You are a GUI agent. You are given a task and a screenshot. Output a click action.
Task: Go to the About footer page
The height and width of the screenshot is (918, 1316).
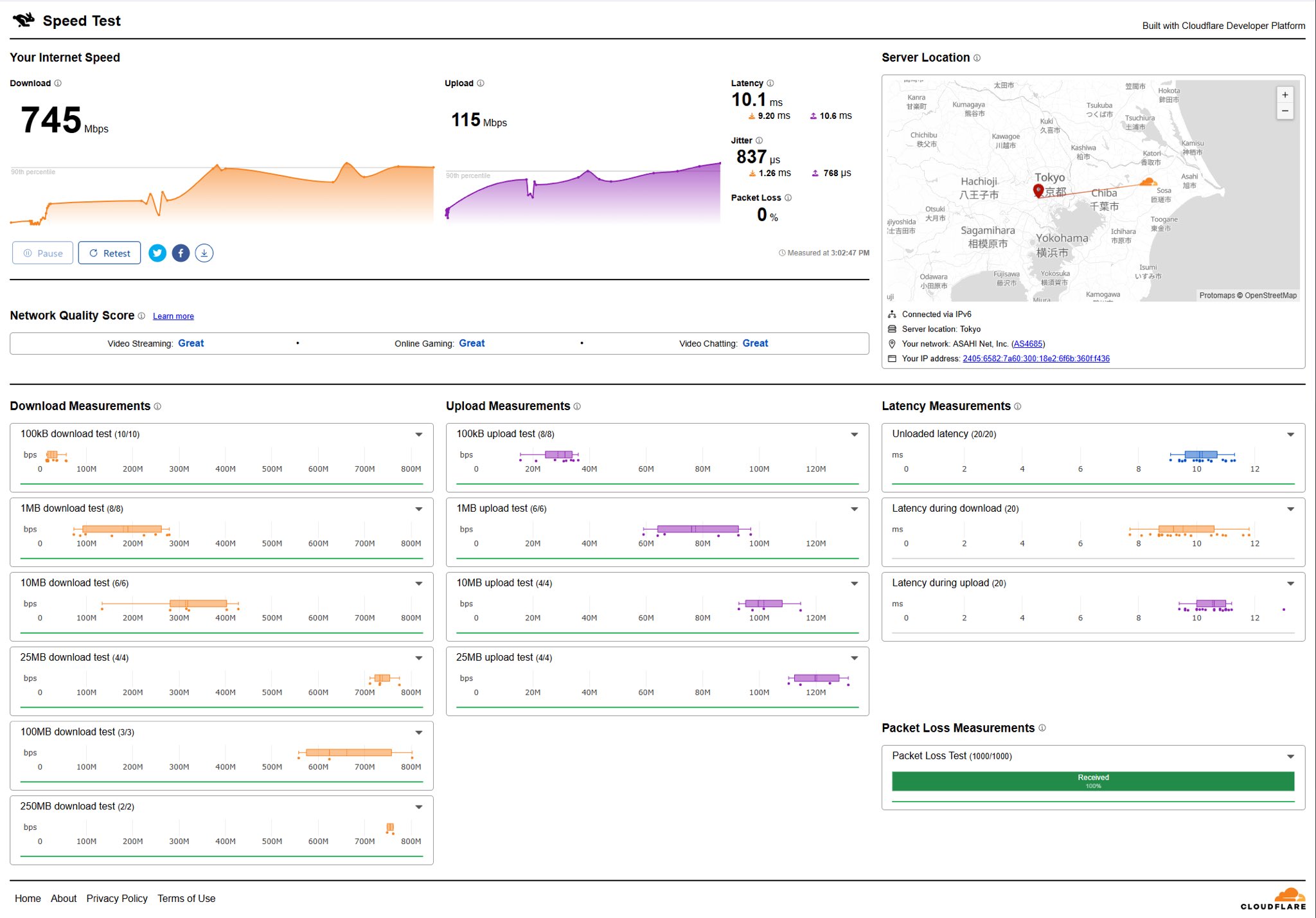64,899
